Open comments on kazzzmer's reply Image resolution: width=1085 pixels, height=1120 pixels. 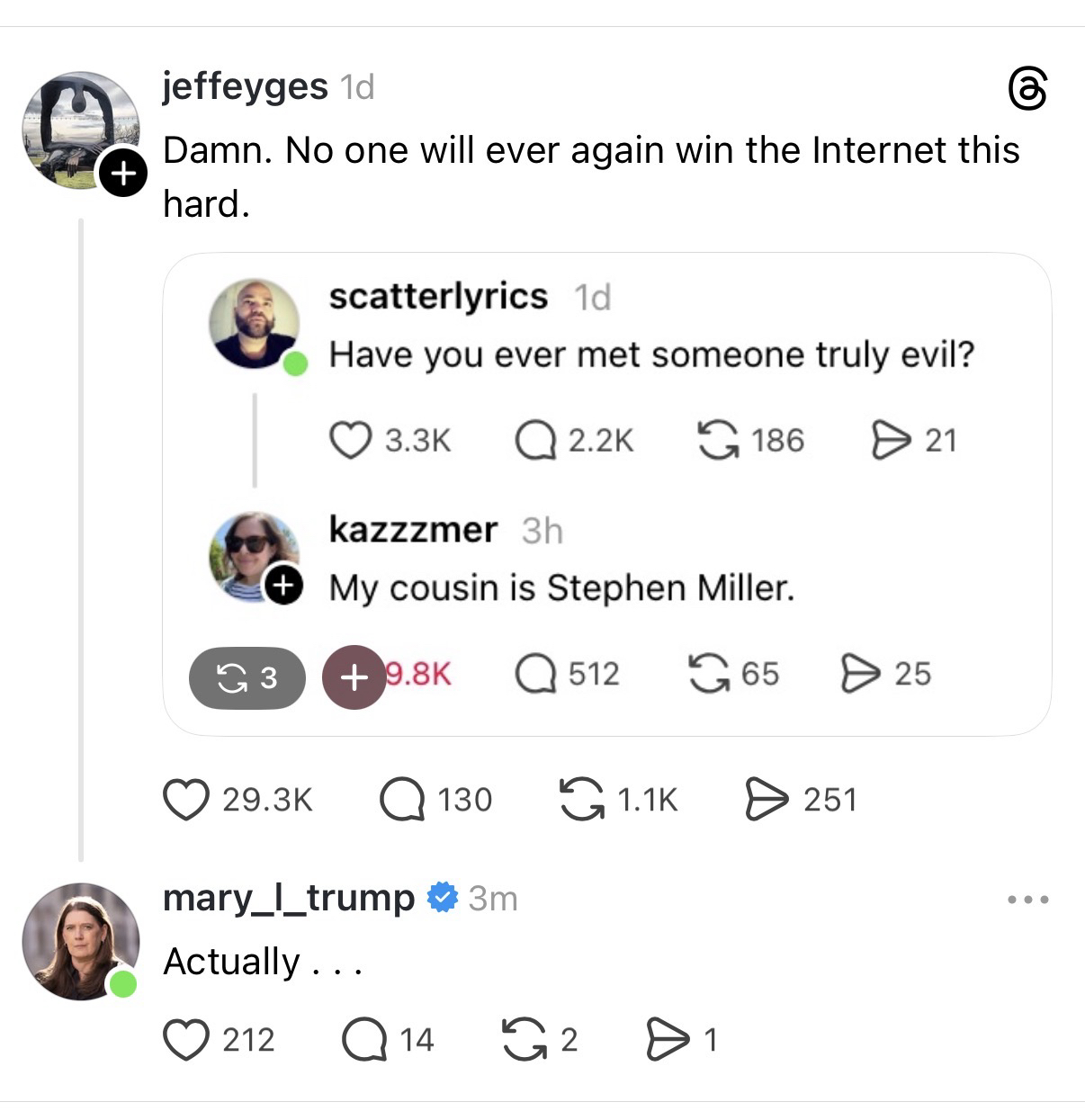(534, 674)
